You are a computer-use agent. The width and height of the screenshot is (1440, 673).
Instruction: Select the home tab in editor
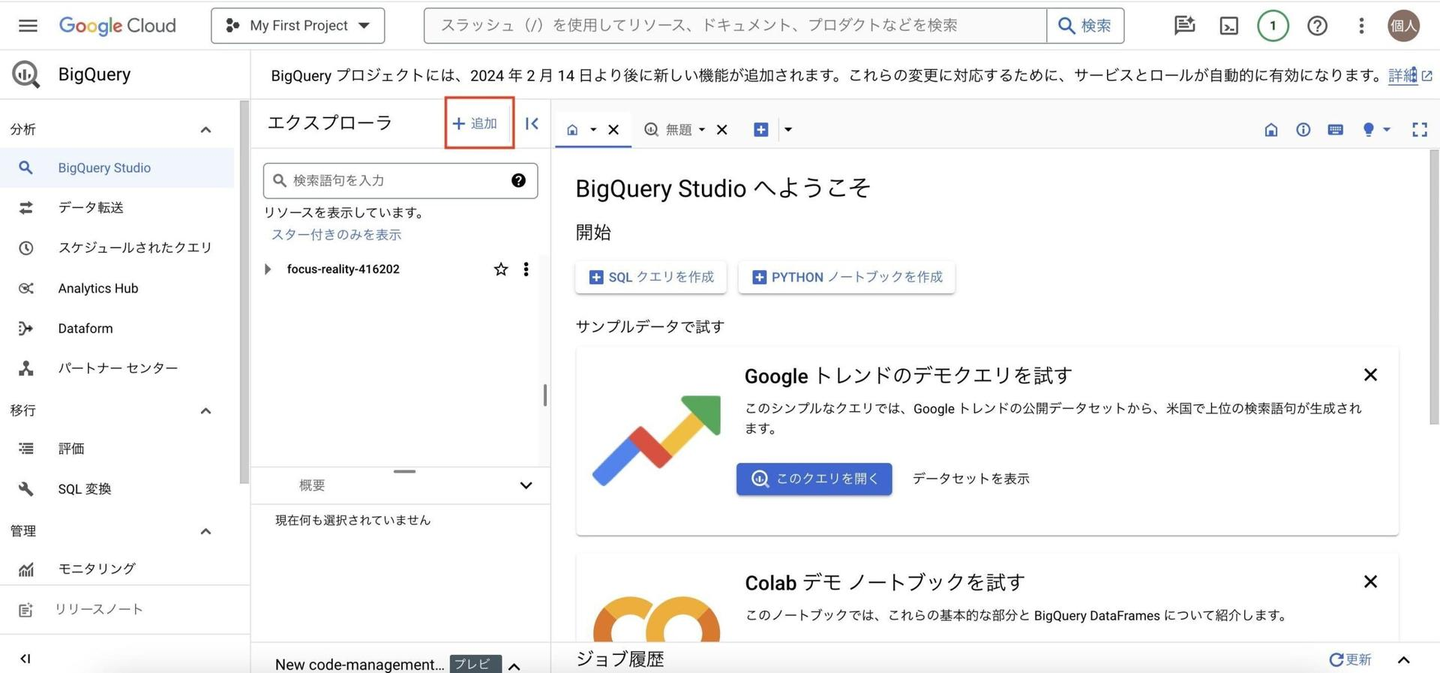pyautogui.click(x=572, y=129)
